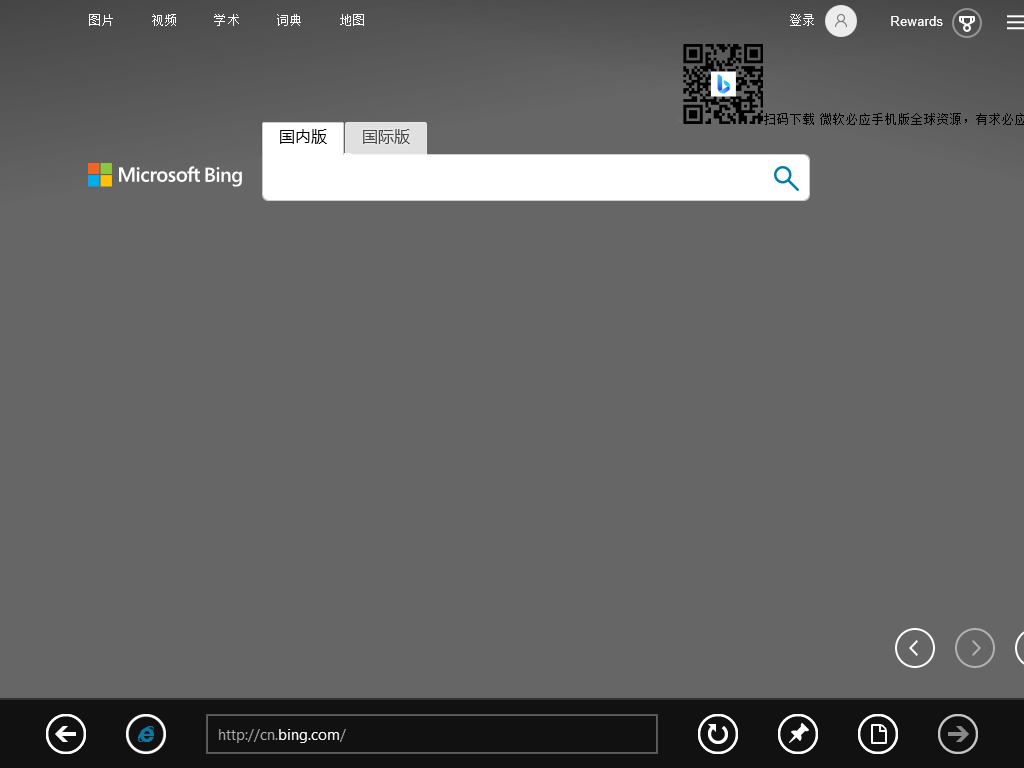Open the 地图 menu item

(x=352, y=20)
